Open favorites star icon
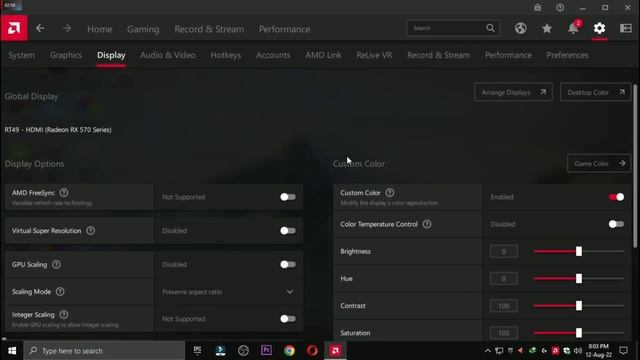 click(x=547, y=28)
